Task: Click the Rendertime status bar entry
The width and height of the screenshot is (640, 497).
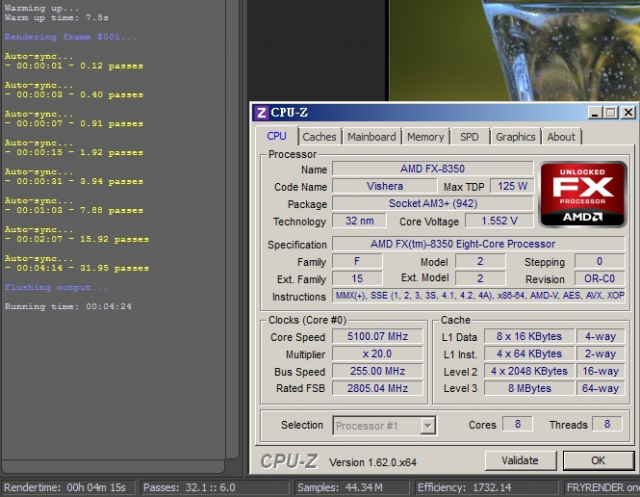Action: 69,487
